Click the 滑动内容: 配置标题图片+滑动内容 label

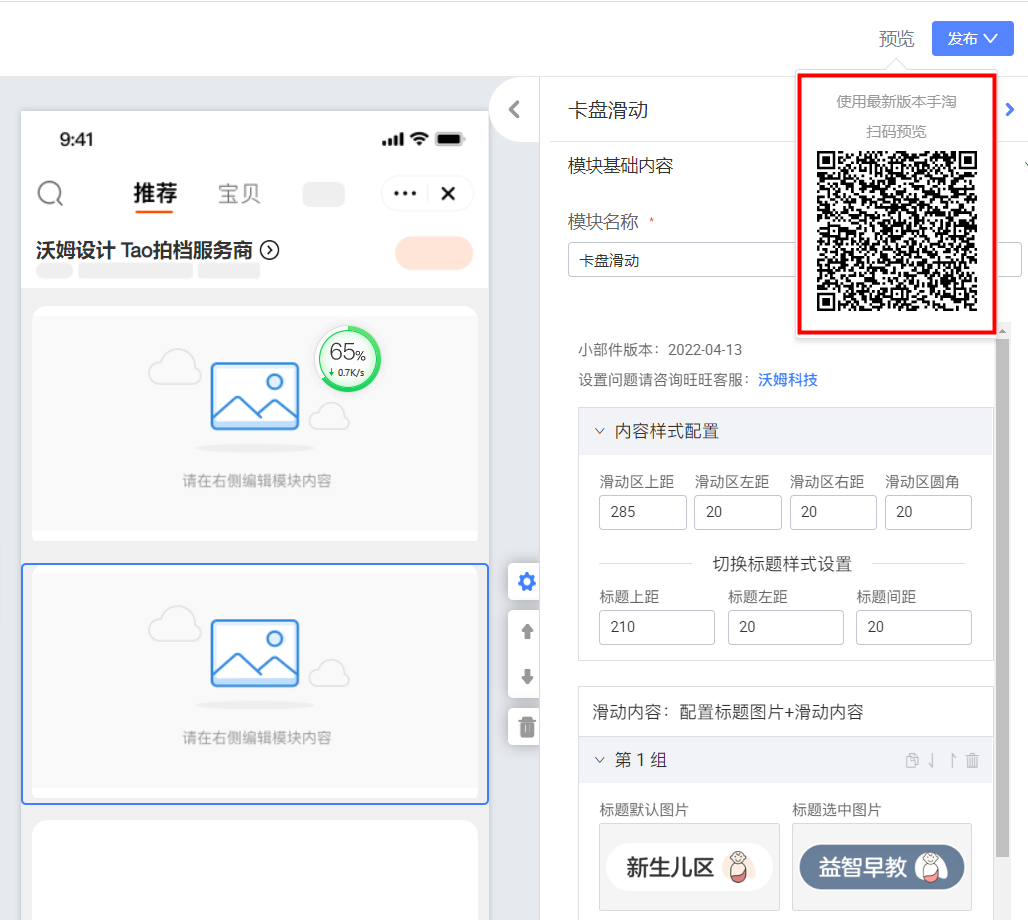[x=728, y=712]
